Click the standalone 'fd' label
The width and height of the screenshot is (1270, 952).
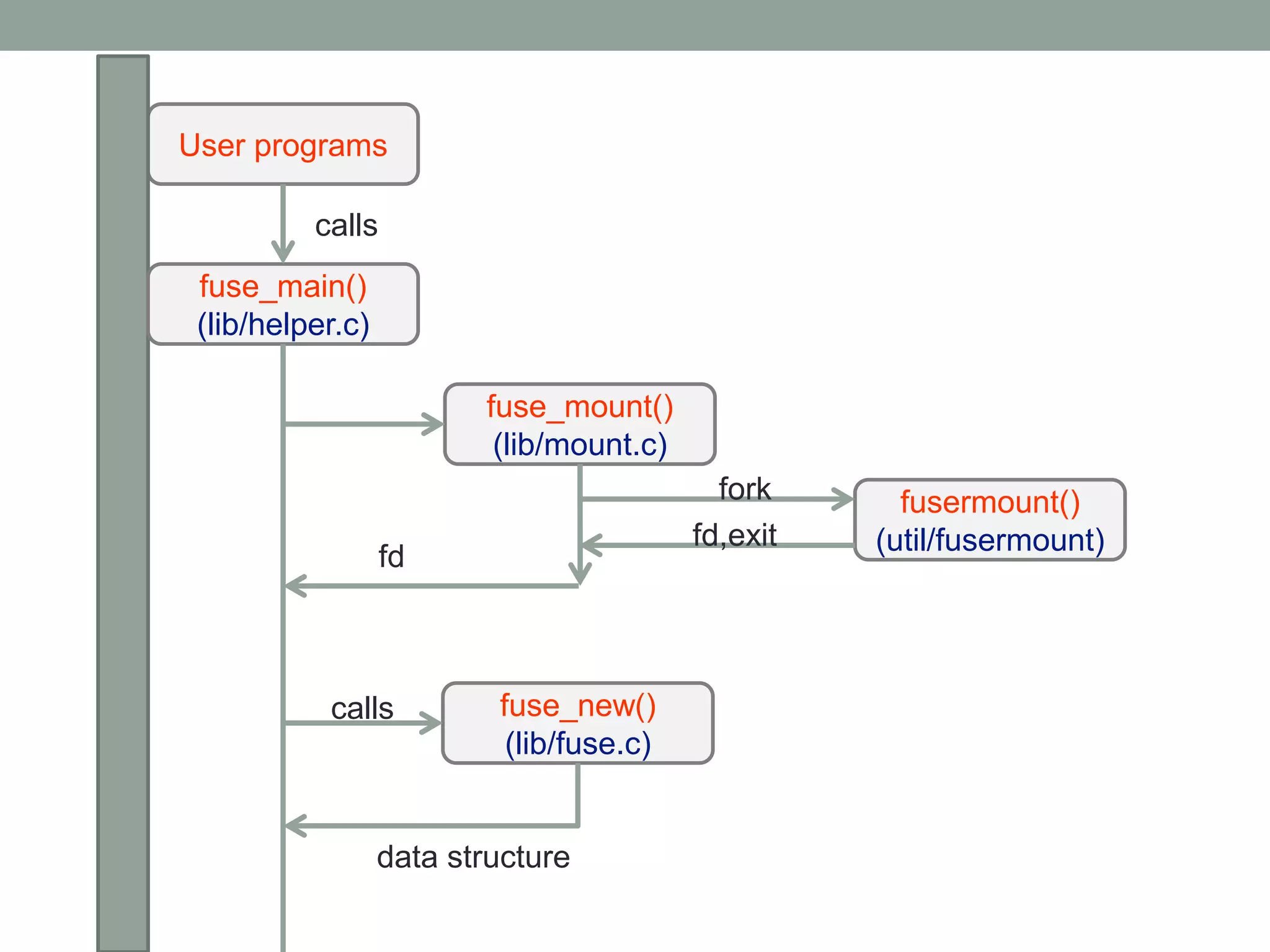pyautogui.click(x=391, y=557)
